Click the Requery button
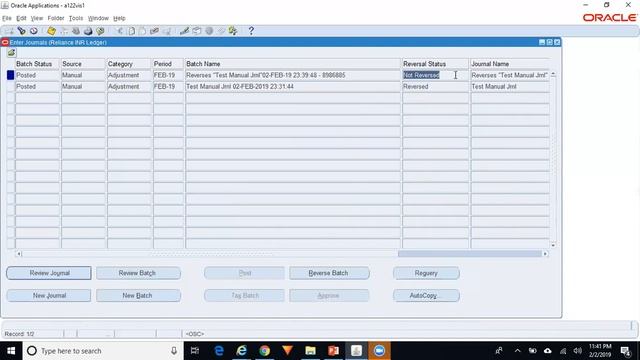The image size is (640, 360). [426, 273]
